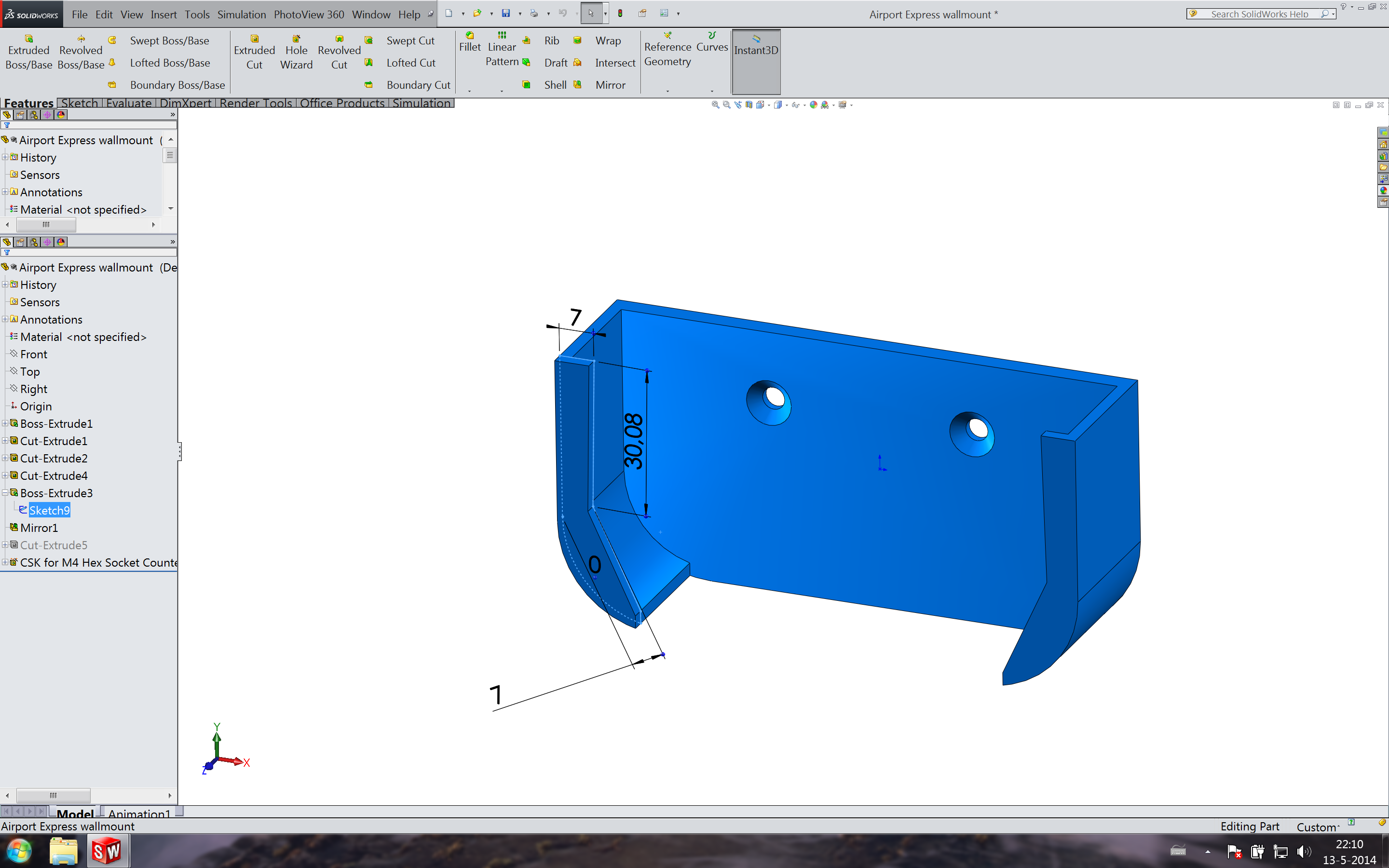The height and width of the screenshot is (868, 1389).
Task: Expand the Boss-Extrude1 feature node
Action: 5,423
